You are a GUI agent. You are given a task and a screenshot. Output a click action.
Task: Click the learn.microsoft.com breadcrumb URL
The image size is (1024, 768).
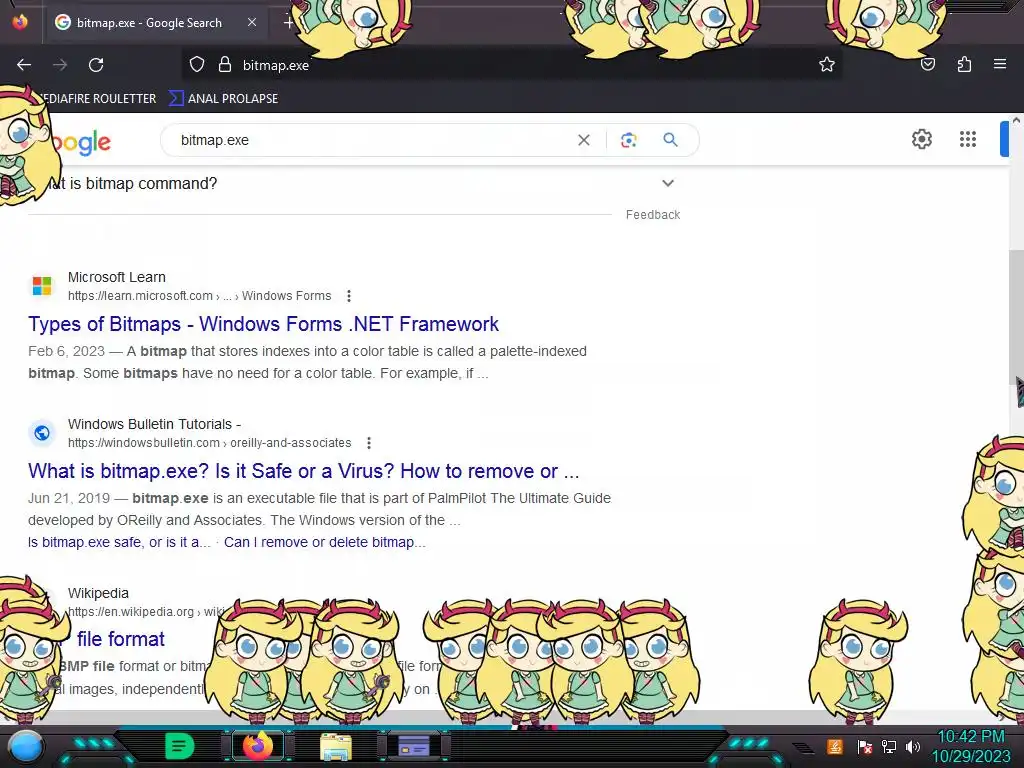tap(199, 296)
